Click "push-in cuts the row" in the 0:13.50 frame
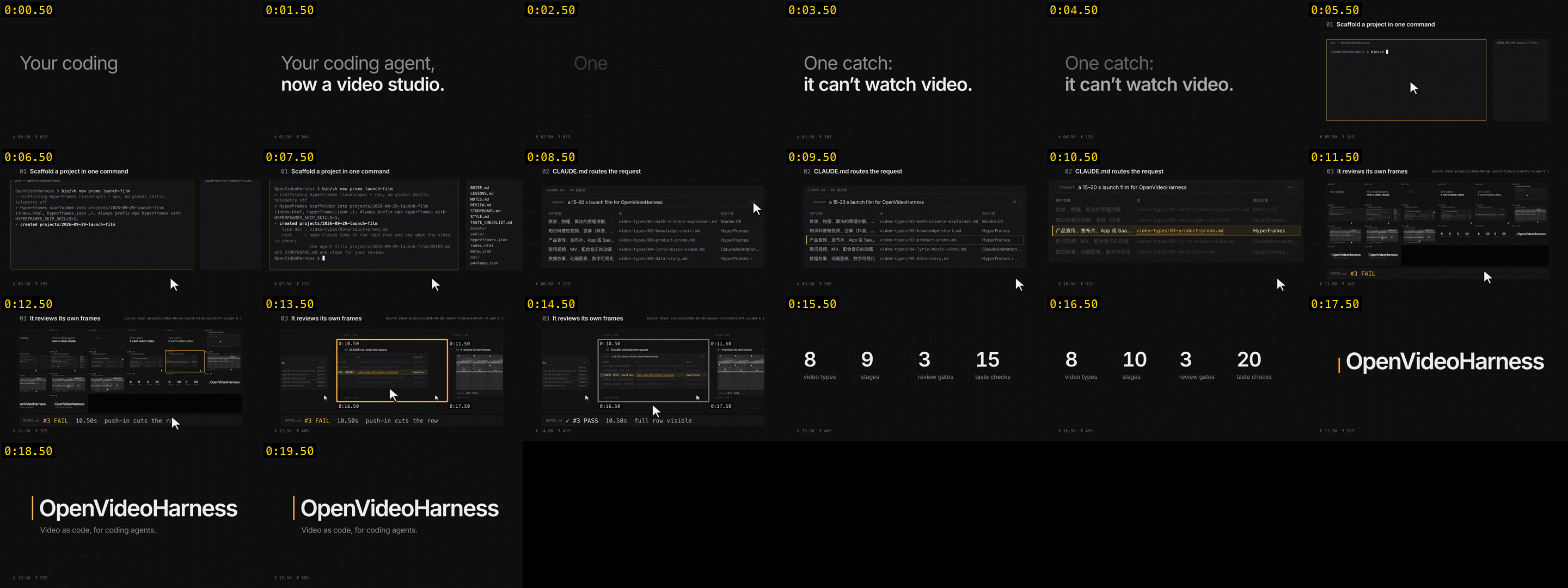This screenshot has height=588, width=1568. [401, 421]
